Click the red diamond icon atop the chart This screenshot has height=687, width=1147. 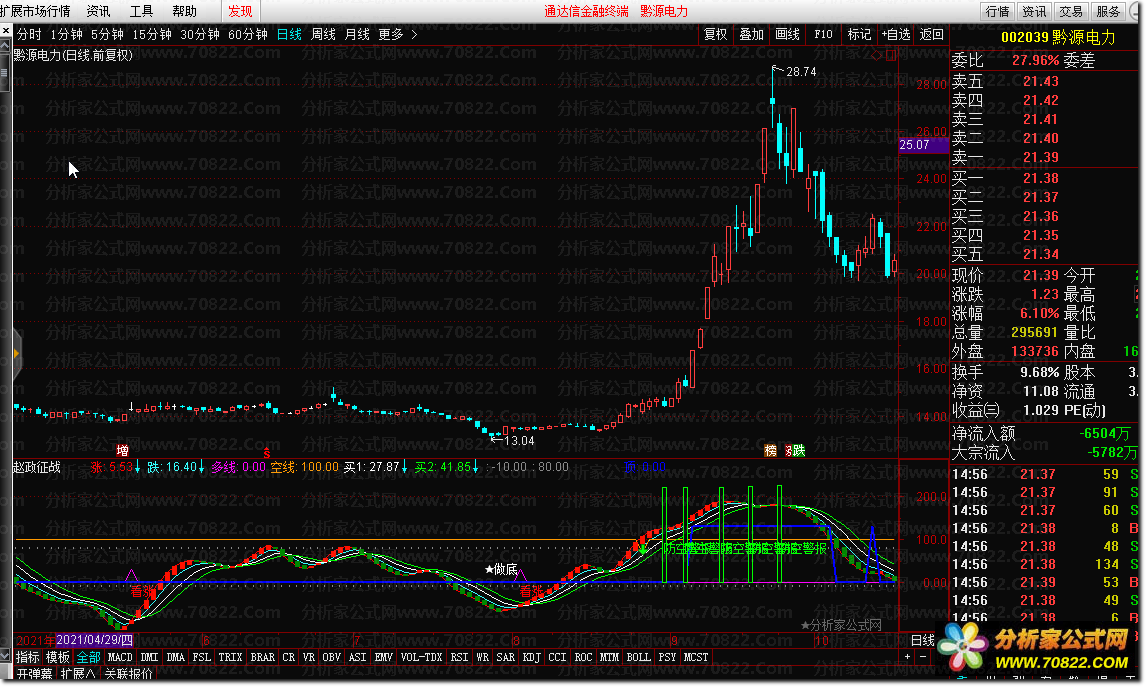(877, 55)
